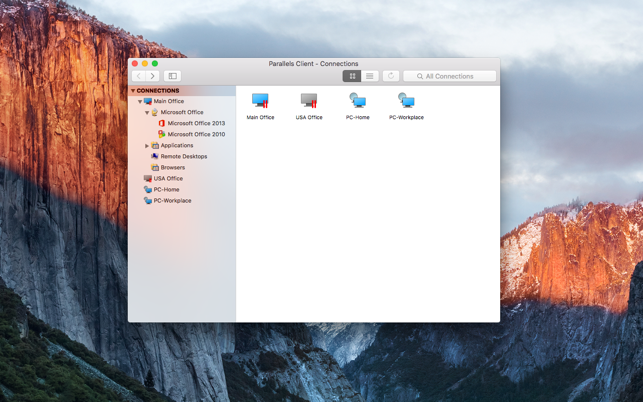This screenshot has width=643, height=402.
Task: Open the USA Office connection icon in grid
Action: 309,101
